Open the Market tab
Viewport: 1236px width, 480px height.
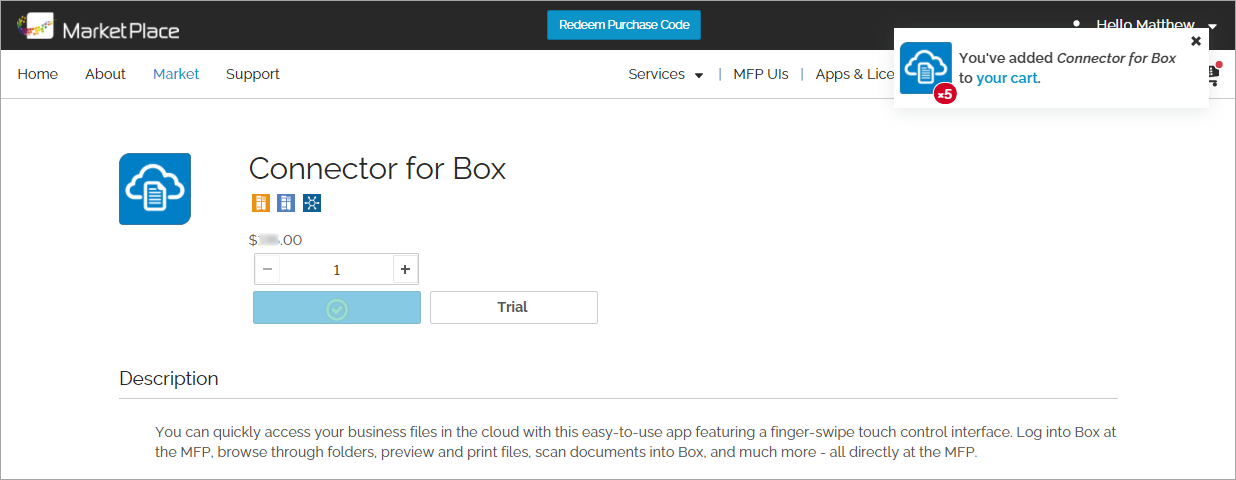176,74
